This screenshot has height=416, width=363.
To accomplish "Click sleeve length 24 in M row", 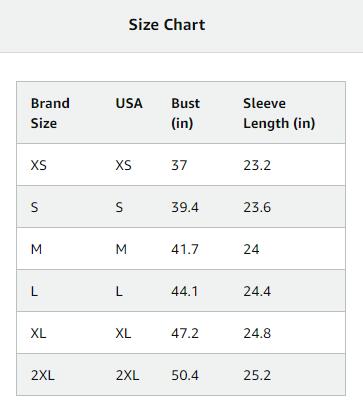I will point(251,249).
